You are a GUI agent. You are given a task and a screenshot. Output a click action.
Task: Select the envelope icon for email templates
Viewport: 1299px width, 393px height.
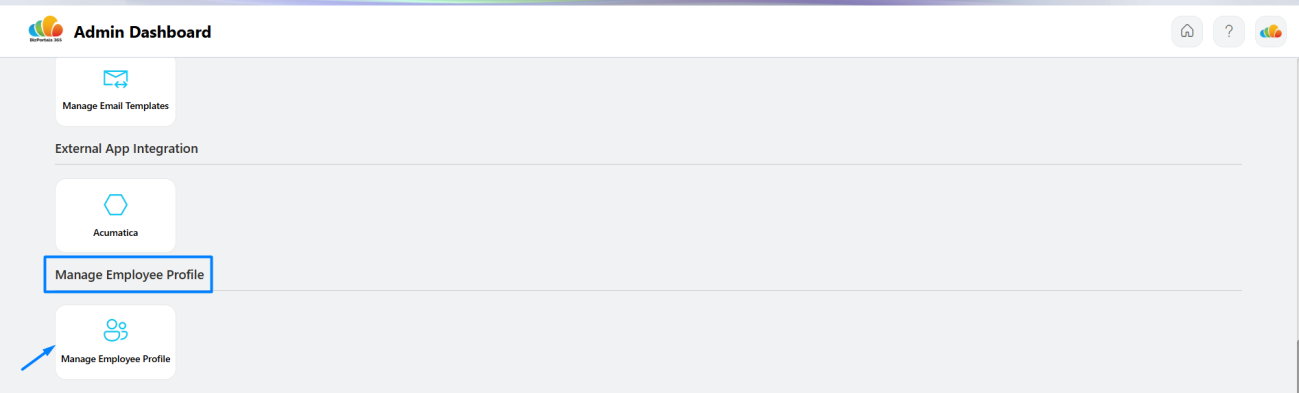(x=116, y=79)
